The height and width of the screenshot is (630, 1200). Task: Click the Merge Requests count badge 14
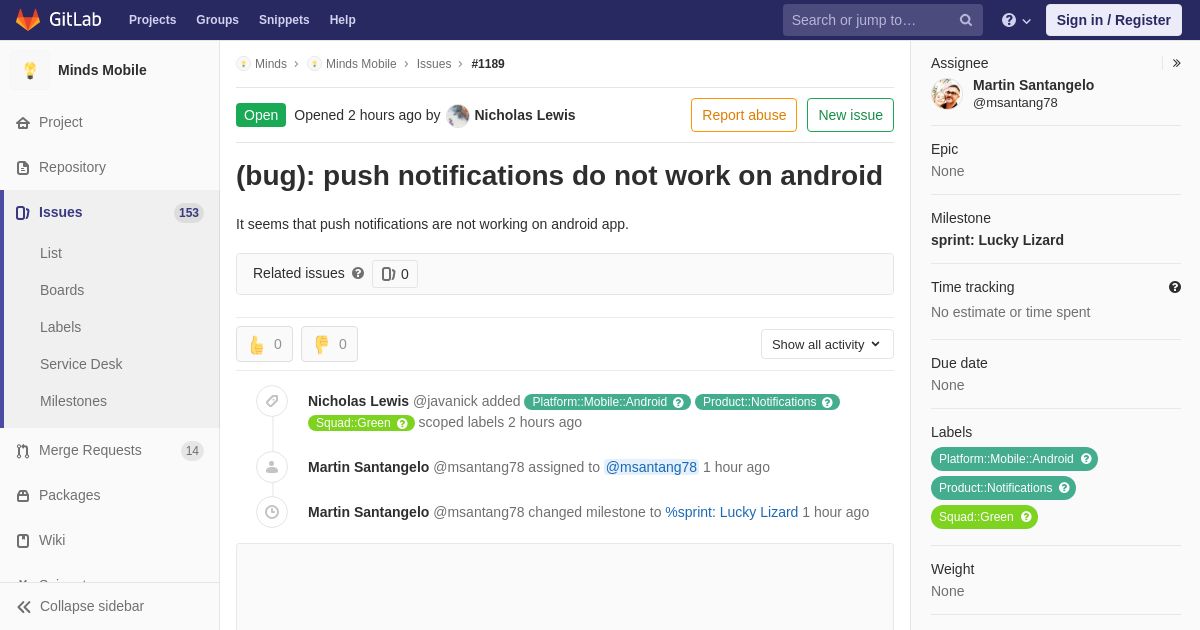(192, 451)
